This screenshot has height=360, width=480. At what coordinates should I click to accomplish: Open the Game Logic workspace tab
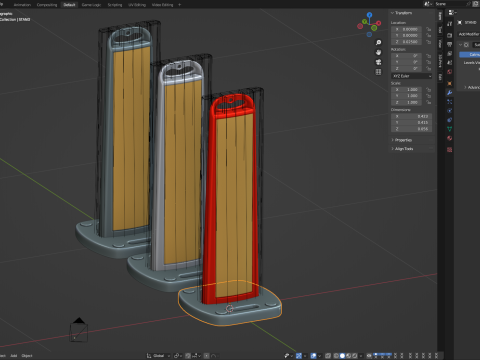pos(91,5)
